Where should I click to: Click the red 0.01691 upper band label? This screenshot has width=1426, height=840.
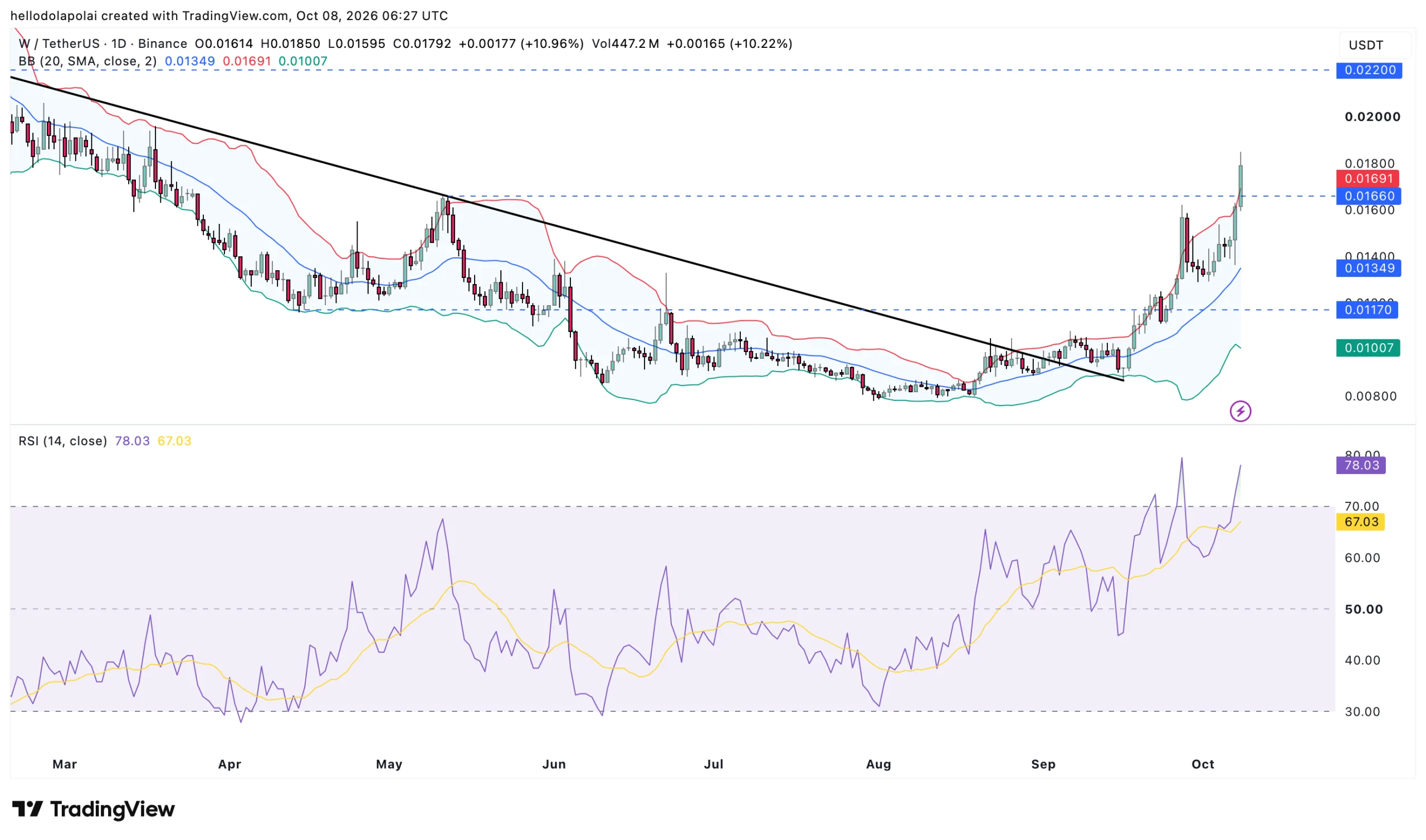[x=1368, y=178]
